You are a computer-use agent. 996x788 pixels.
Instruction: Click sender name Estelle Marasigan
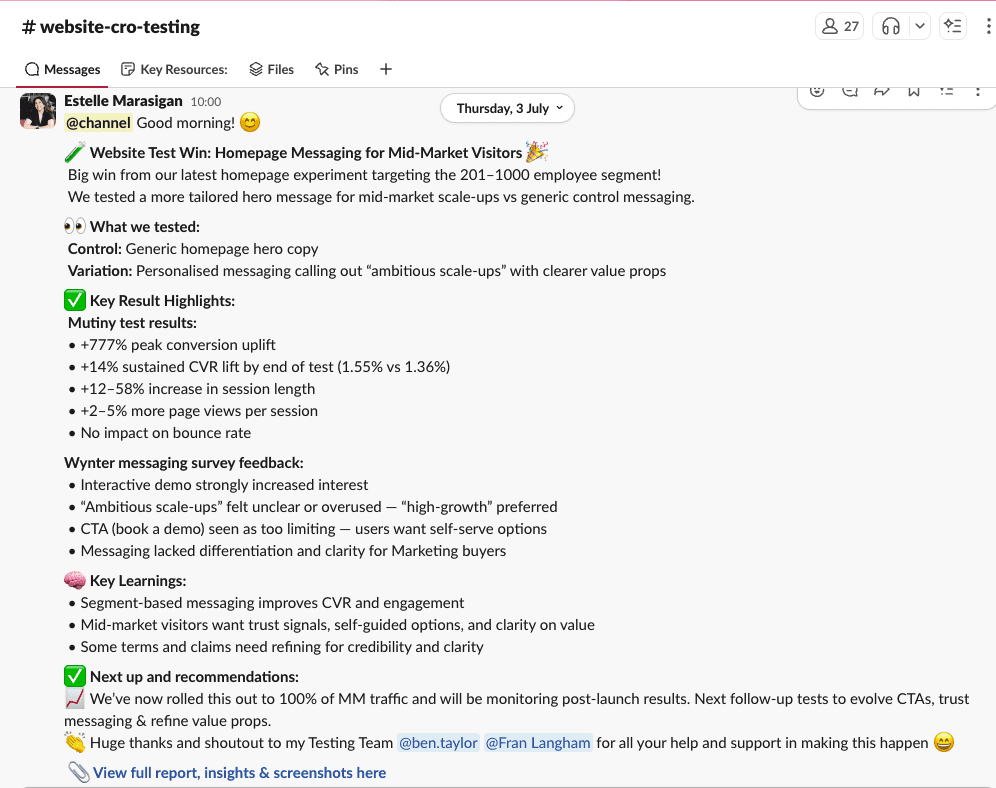click(x=123, y=101)
